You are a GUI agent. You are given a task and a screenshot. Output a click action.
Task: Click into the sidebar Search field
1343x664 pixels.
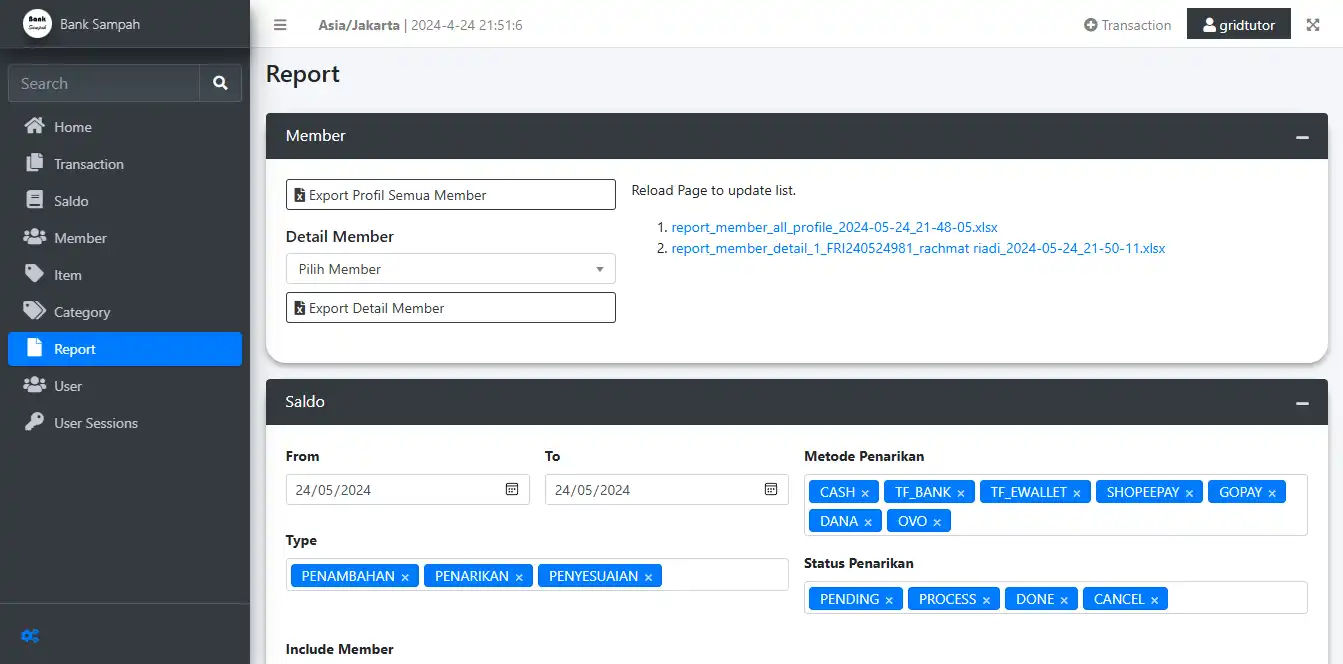(104, 84)
